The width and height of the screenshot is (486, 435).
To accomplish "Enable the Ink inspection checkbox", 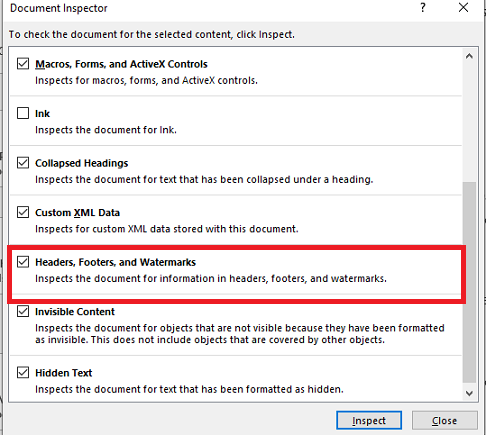I will [x=23, y=113].
